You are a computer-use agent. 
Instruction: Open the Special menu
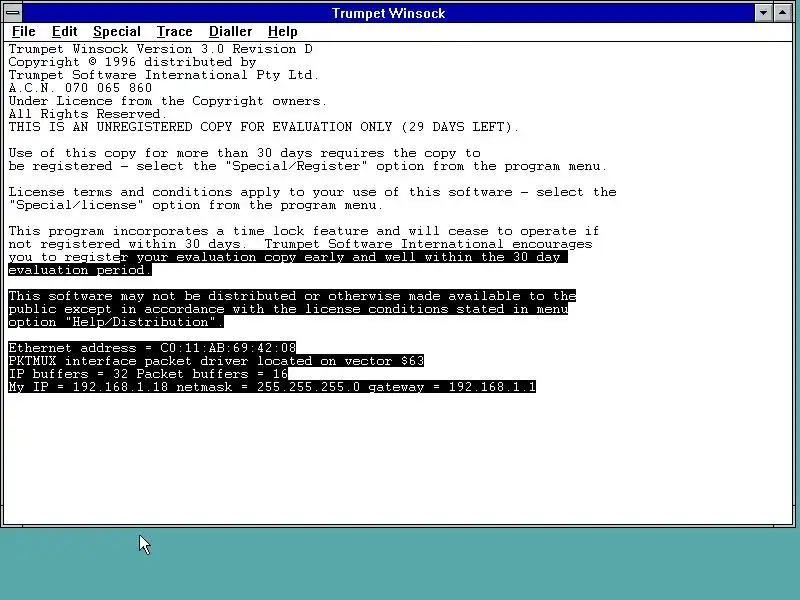coord(116,32)
